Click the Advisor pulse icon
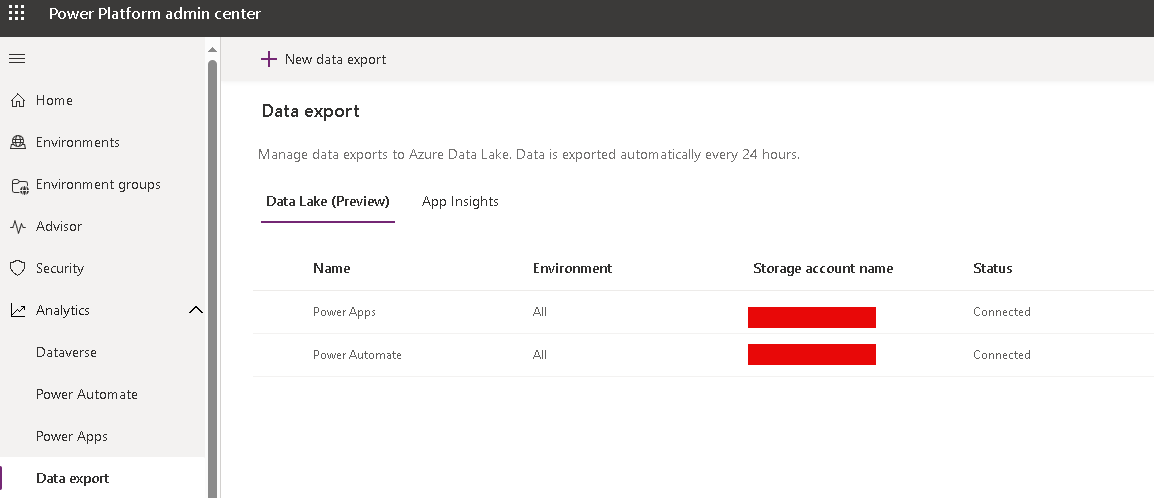1154x498 pixels. click(18, 227)
